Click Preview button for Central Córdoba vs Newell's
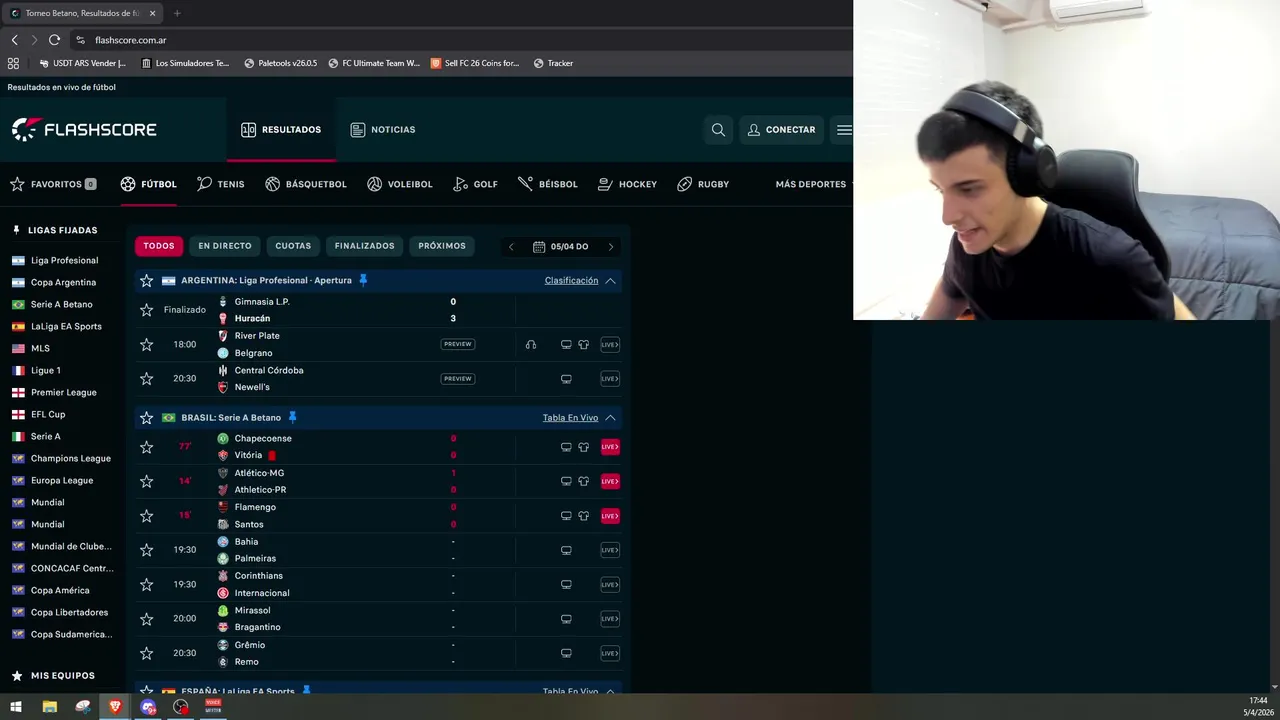The image size is (1280, 720). [x=457, y=379]
